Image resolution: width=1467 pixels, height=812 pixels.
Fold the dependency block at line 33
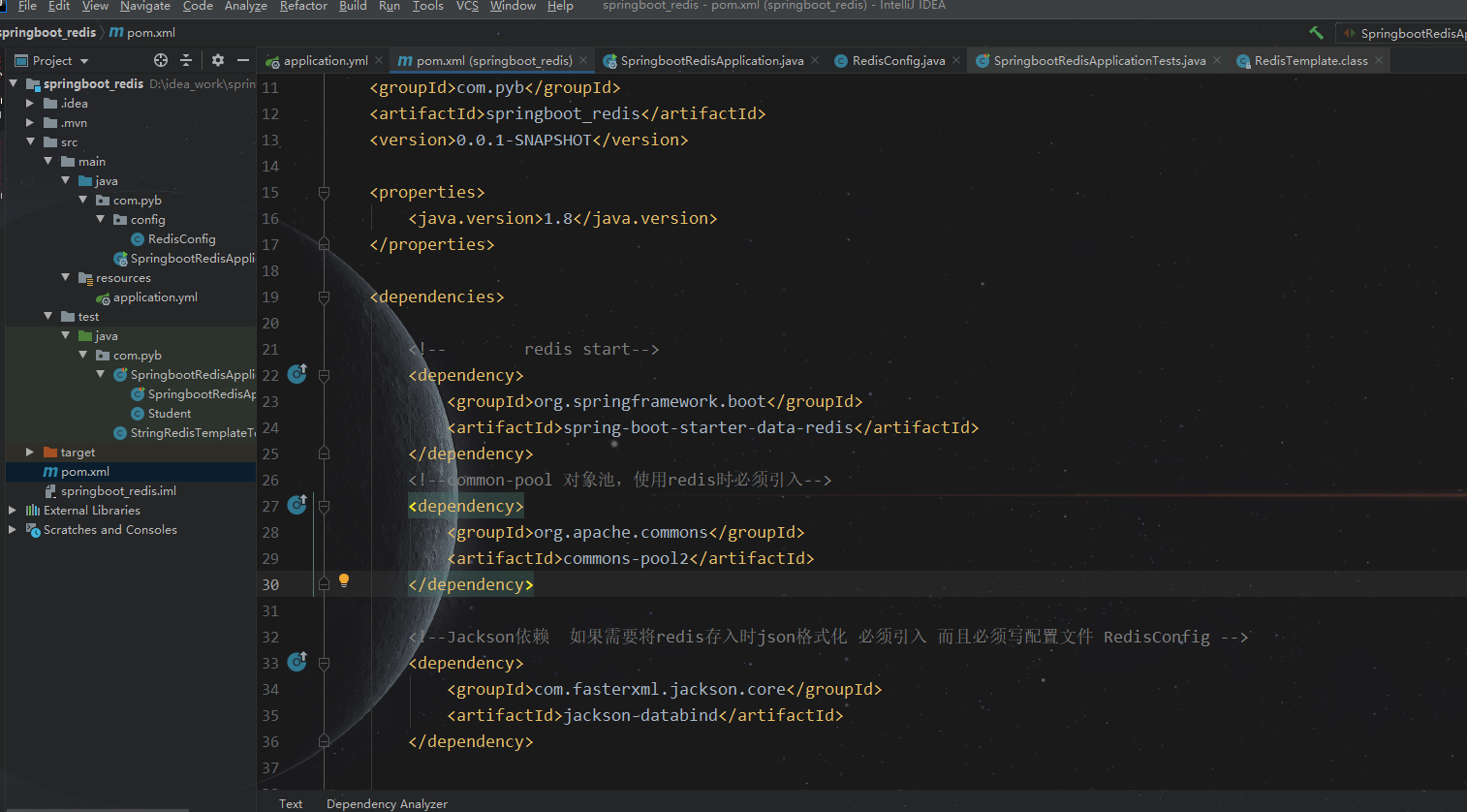tap(325, 663)
